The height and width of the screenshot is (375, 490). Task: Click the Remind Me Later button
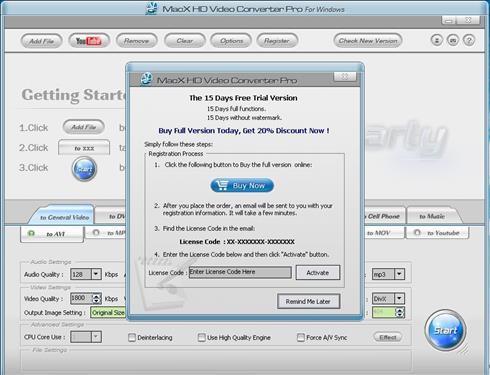[x=308, y=301]
